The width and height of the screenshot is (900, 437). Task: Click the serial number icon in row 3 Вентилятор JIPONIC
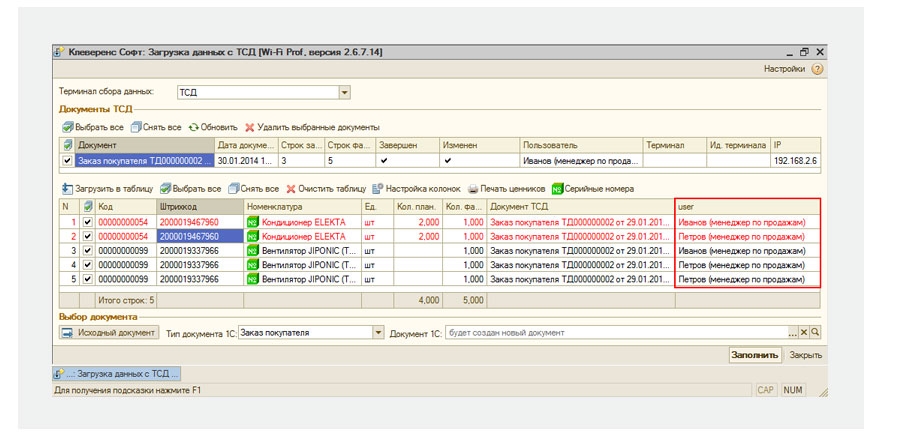click(x=253, y=250)
